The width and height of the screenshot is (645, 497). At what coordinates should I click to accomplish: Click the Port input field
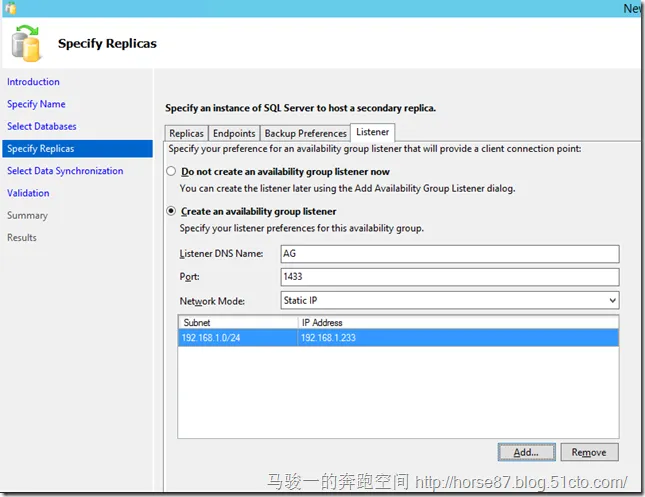point(450,277)
